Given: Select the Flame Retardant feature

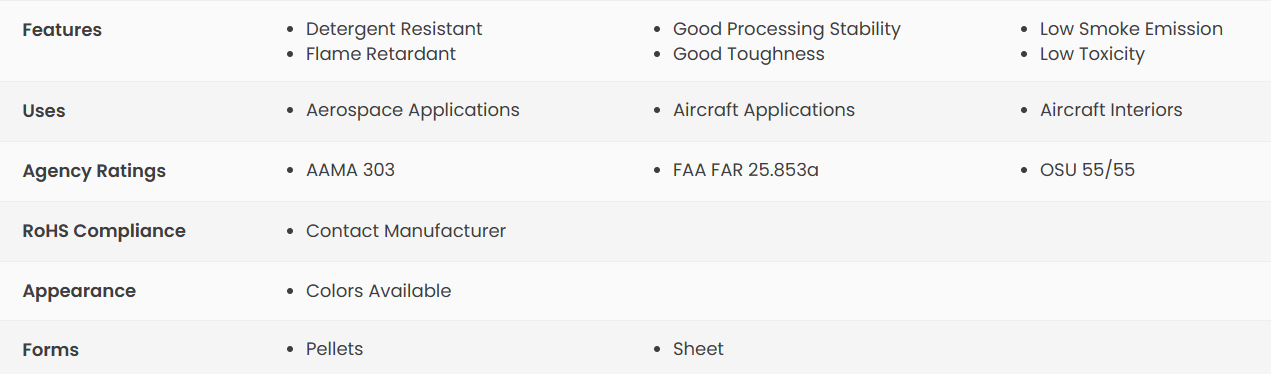Looking at the screenshot, I should click(x=381, y=54).
